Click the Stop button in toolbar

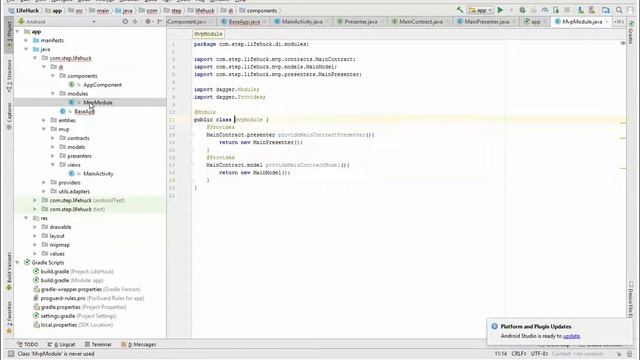tap(567, 10)
